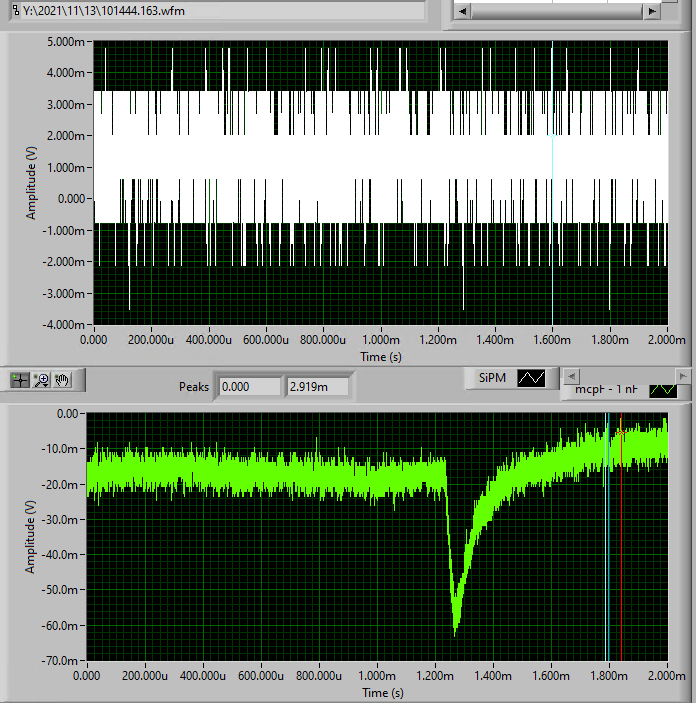
Task: Click the 2.000m end label on upper time axis
Action: [x=667, y=339]
